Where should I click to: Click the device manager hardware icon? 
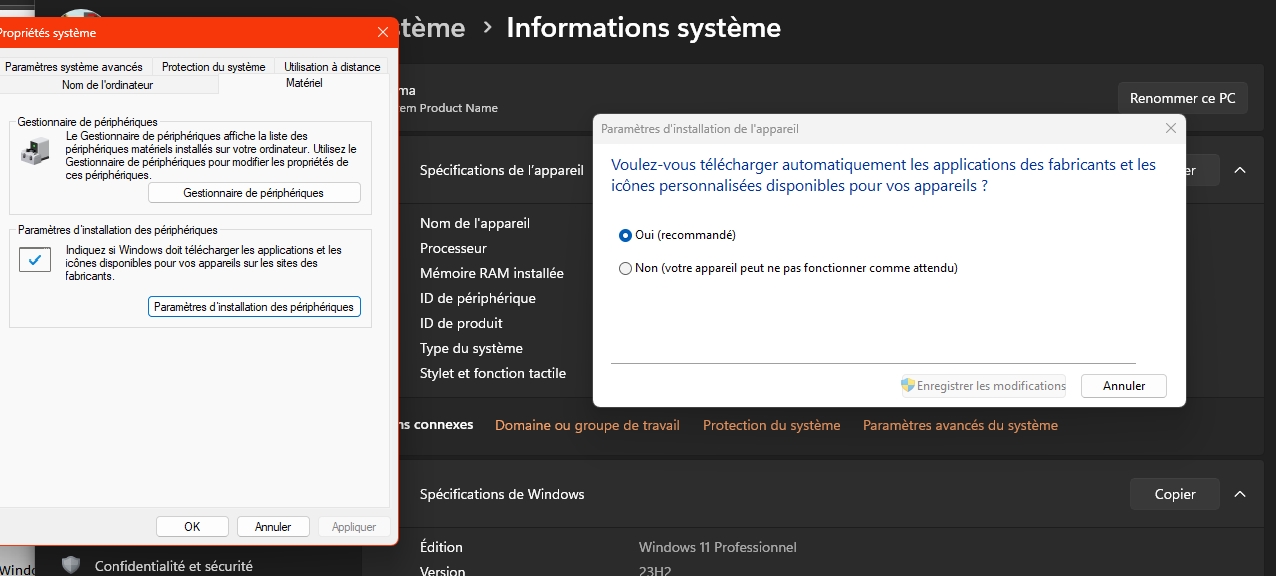(x=34, y=151)
